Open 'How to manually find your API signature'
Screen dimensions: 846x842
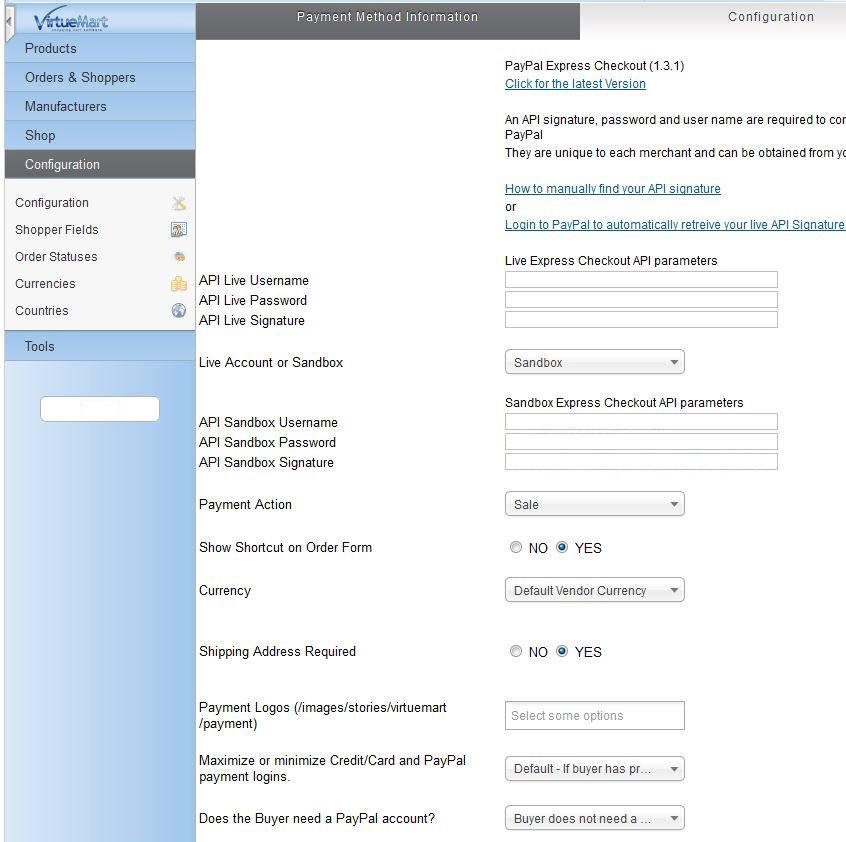coord(612,189)
